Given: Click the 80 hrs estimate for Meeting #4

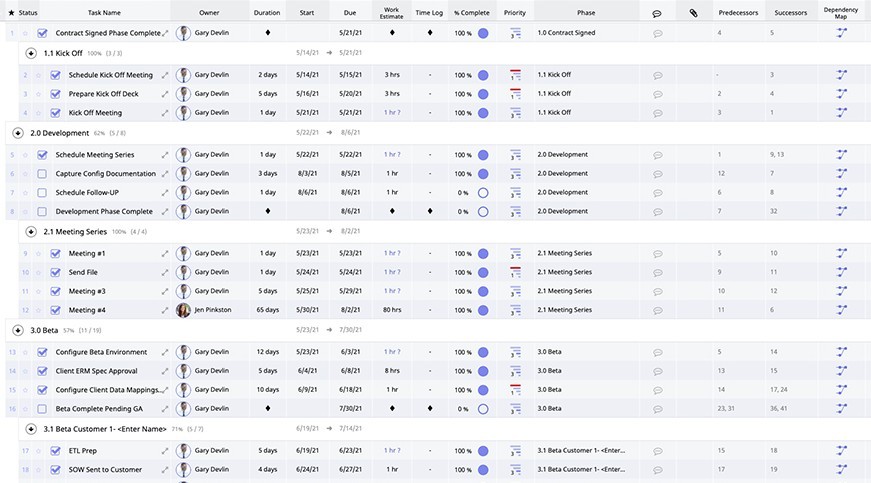Looking at the screenshot, I should (x=392, y=310).
